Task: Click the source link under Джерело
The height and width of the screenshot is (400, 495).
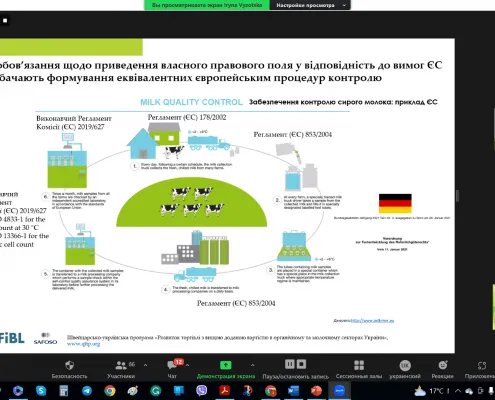Action: click(373, 321)
